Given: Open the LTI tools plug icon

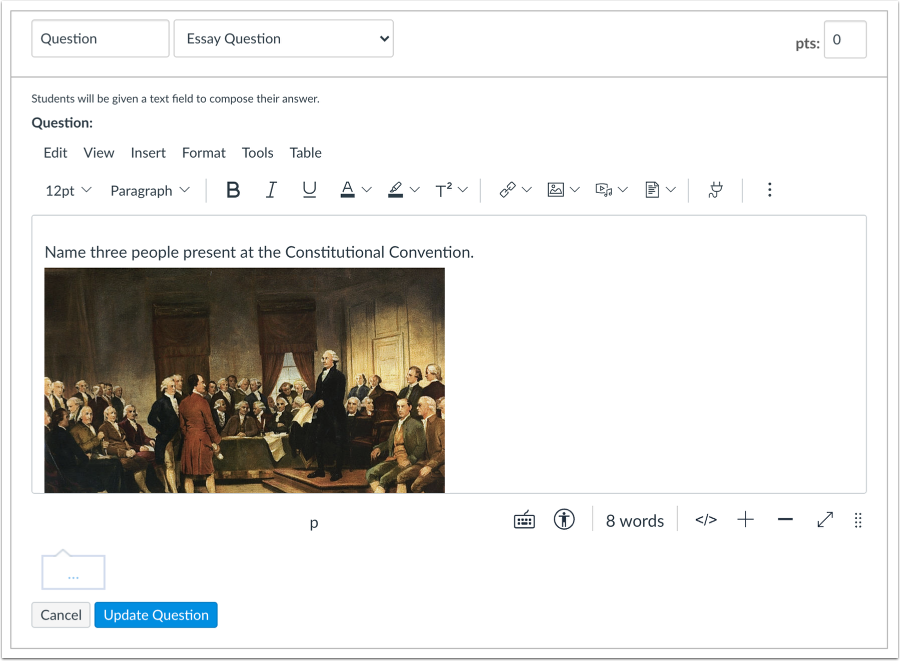Looking at the screenshot, I should point(716,189).
